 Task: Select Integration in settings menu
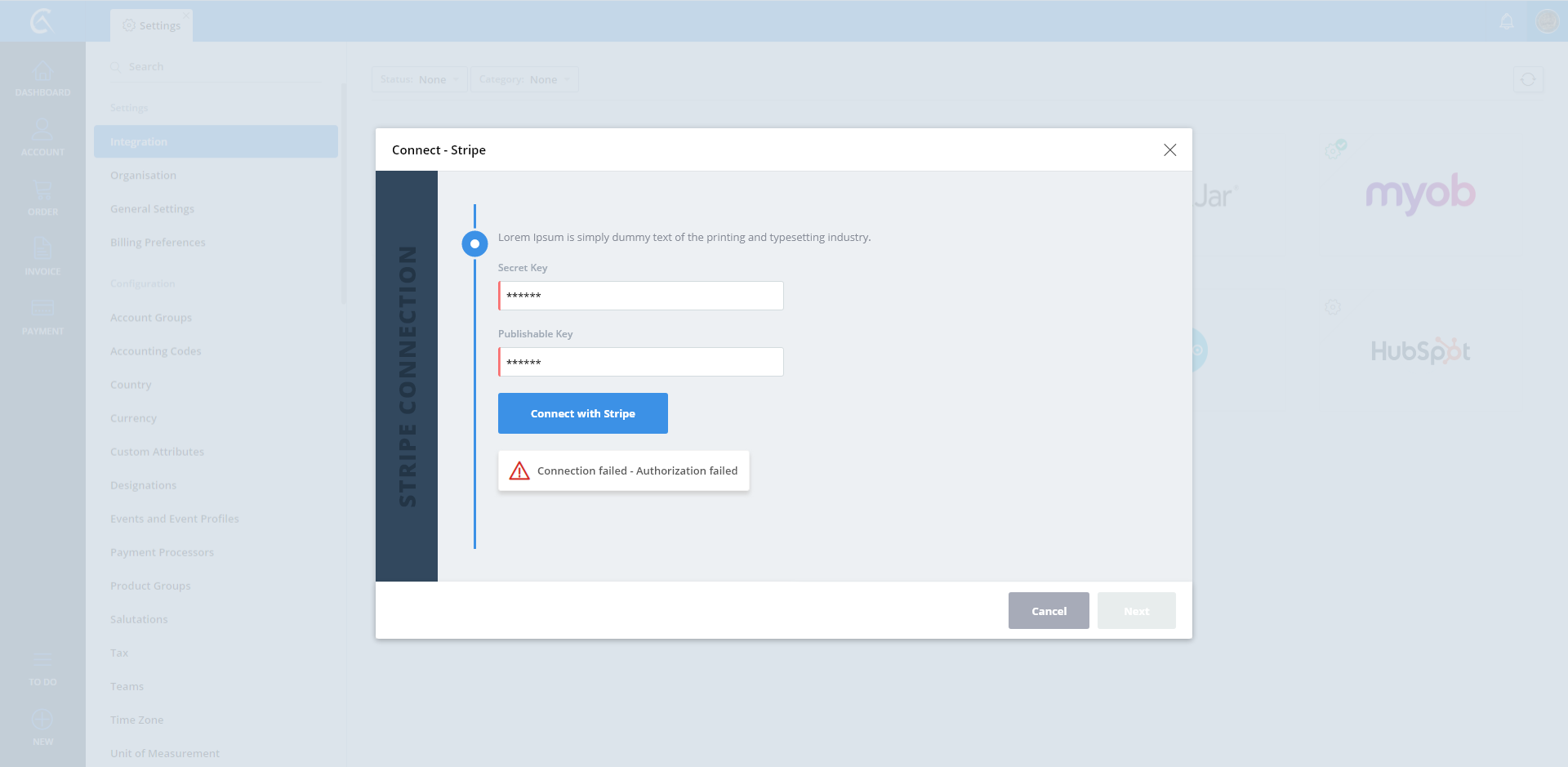coord(216,141)
